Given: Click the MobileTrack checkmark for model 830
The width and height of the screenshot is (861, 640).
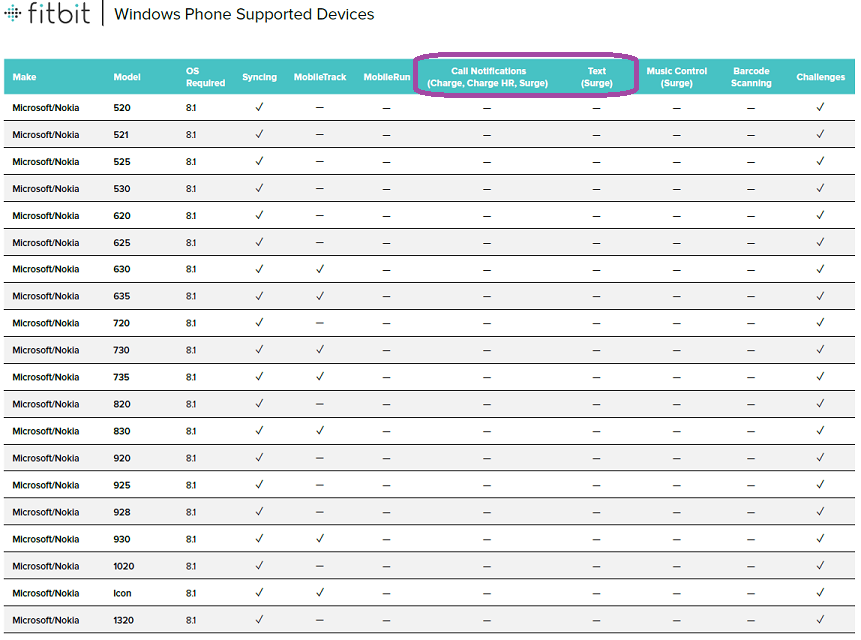Looking at the screenshot, I should coord(320,430).
